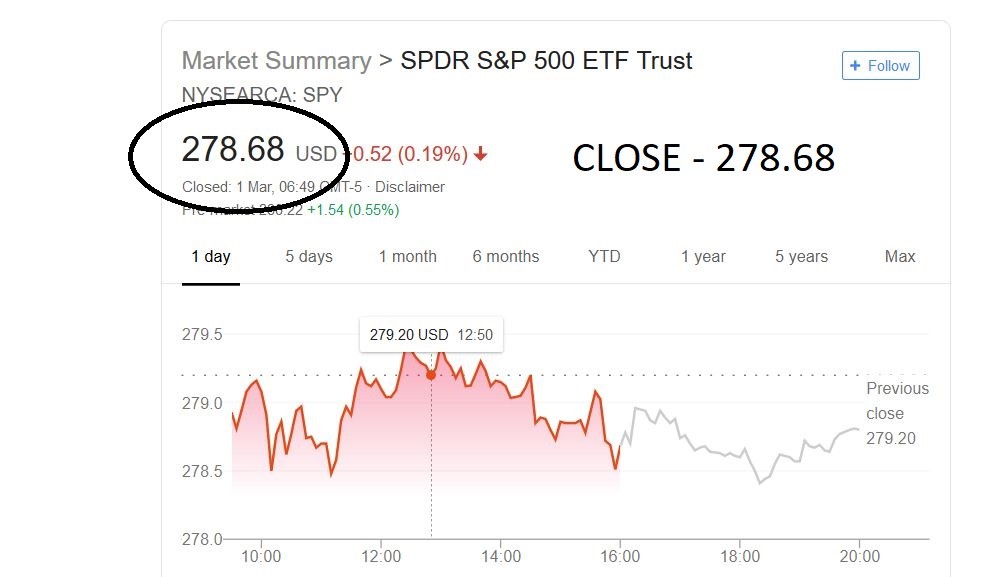Click the pre-market +1.54 (0.55%) change
Viewport: 994px width, 577px height.
pos(353,210)
